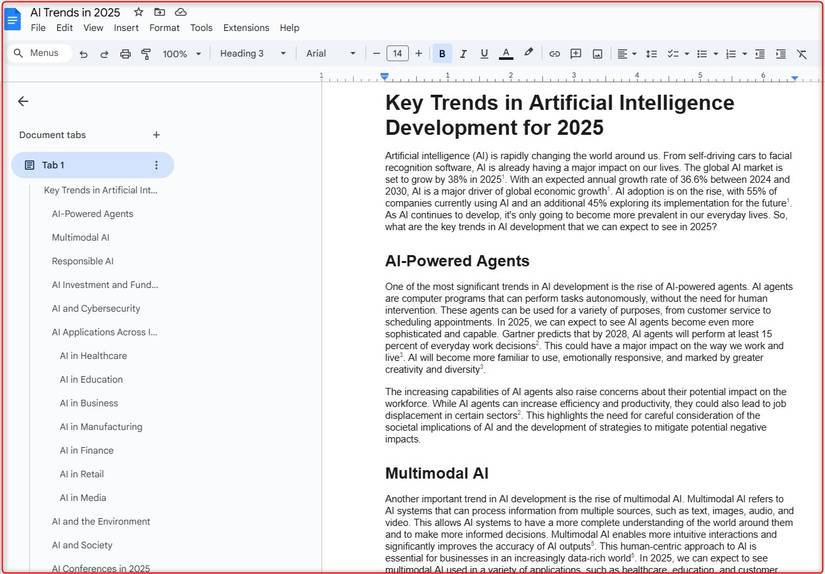Screen dimensions: 825x574
Task: Open the Insert menu
Action: click(x=126, y=28)
